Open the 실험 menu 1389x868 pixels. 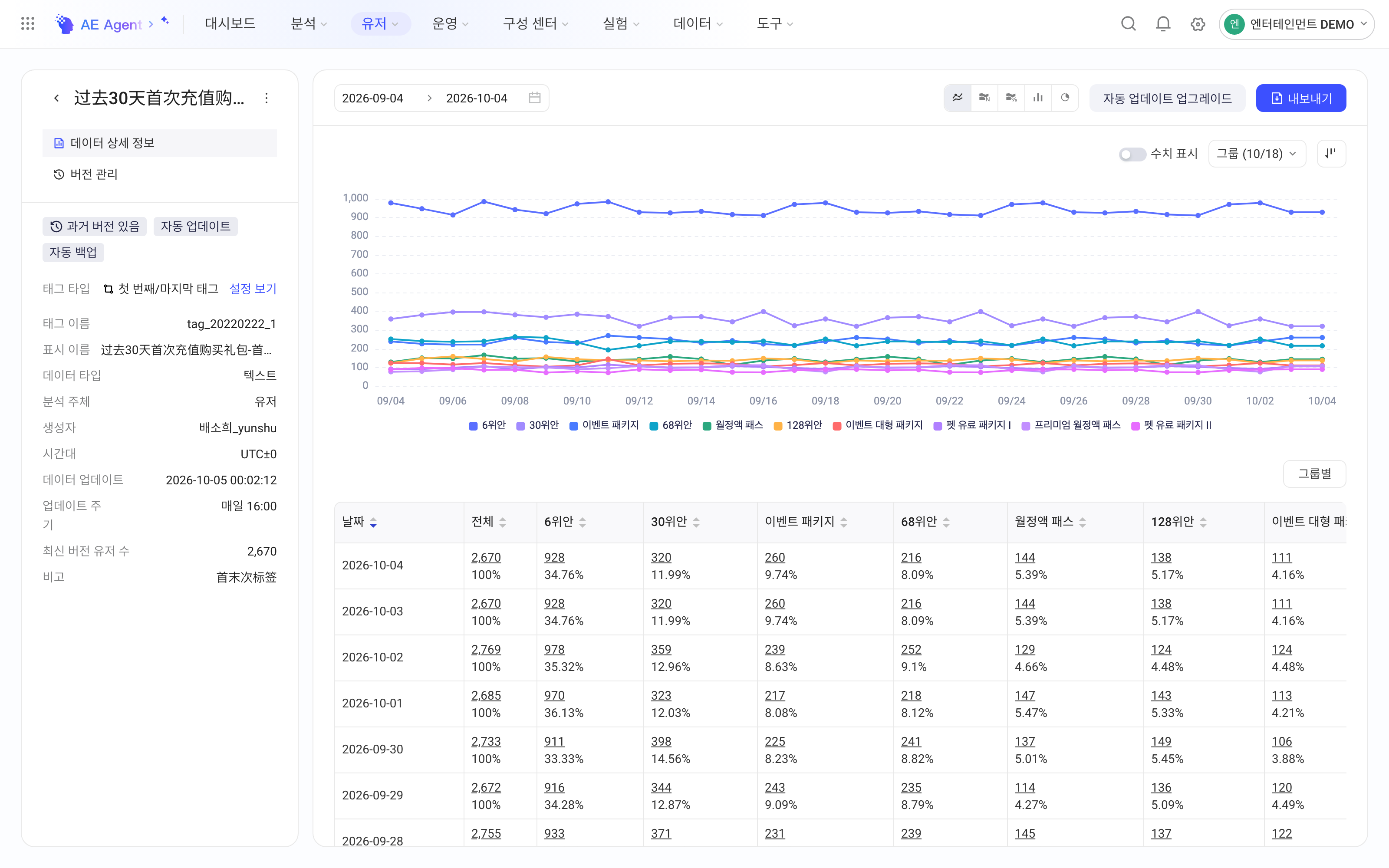click(x=620, y=23)
